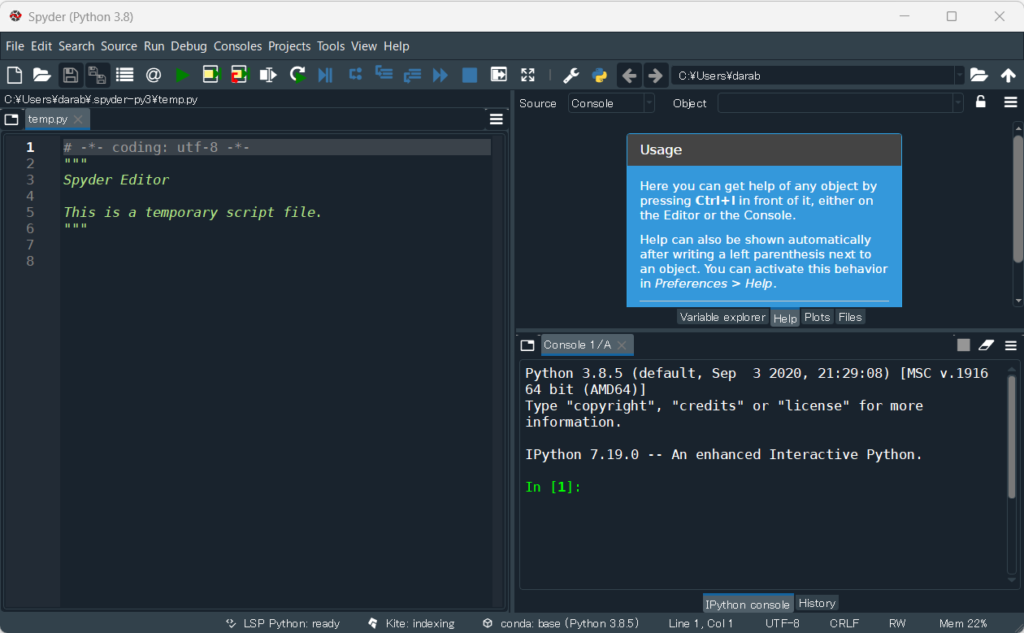Click the console Browse tabs icon

[528, 345]
